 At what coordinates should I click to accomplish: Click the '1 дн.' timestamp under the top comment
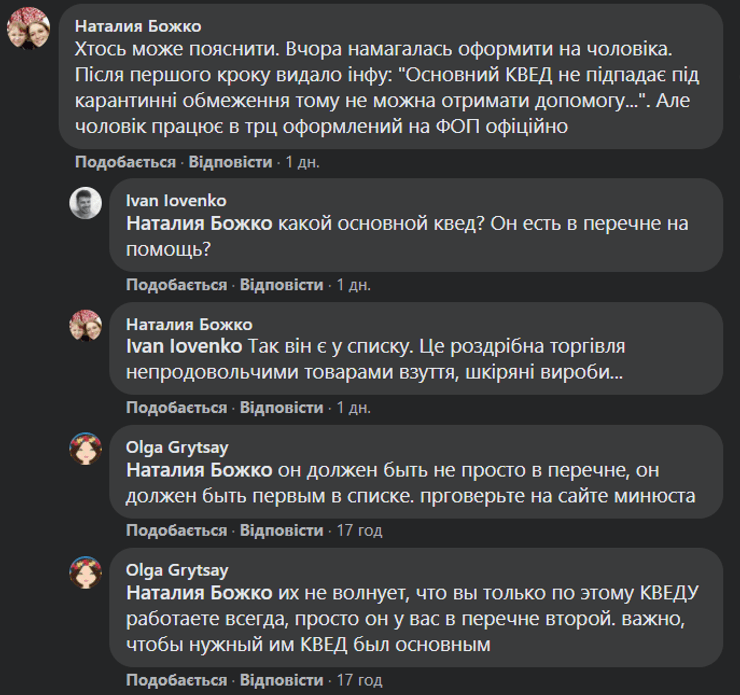303,162
